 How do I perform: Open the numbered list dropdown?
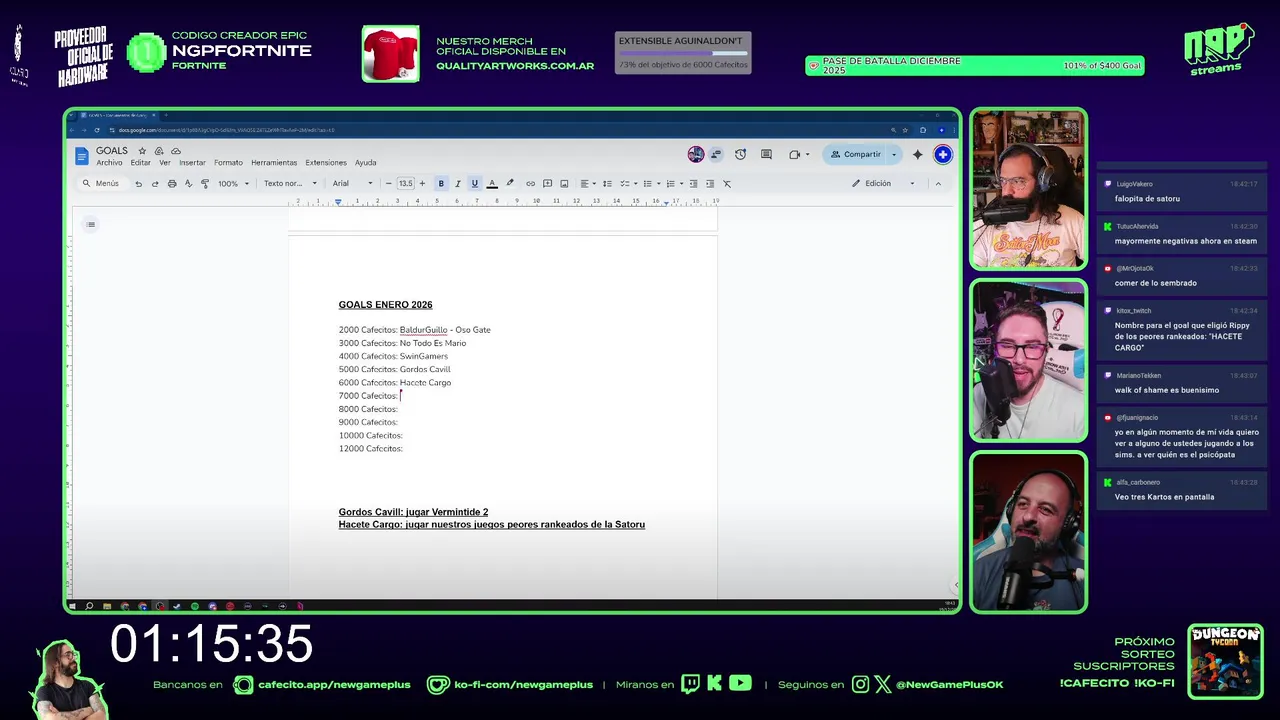tap(673, 184)
